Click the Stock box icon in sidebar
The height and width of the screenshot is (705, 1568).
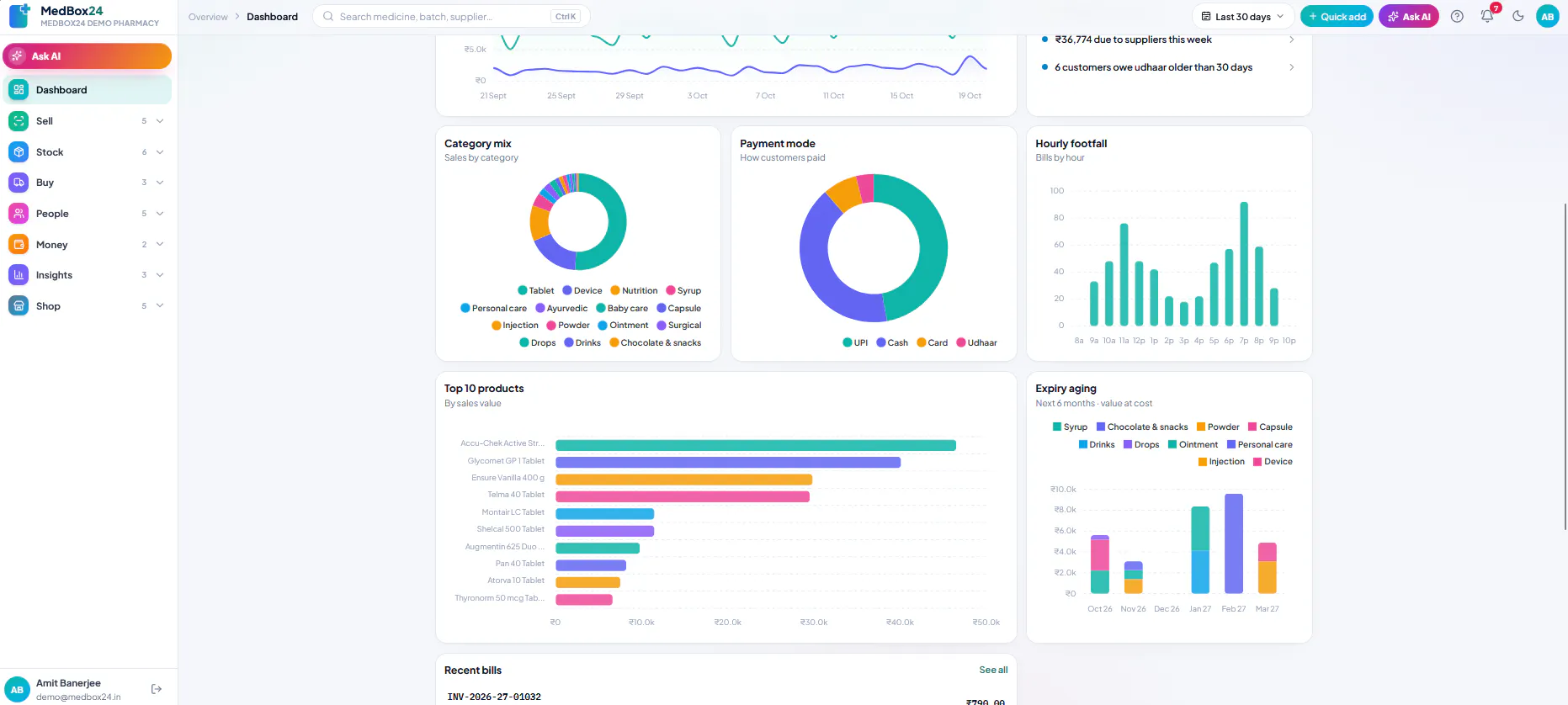pyautogui.click(x=19, y=152)
